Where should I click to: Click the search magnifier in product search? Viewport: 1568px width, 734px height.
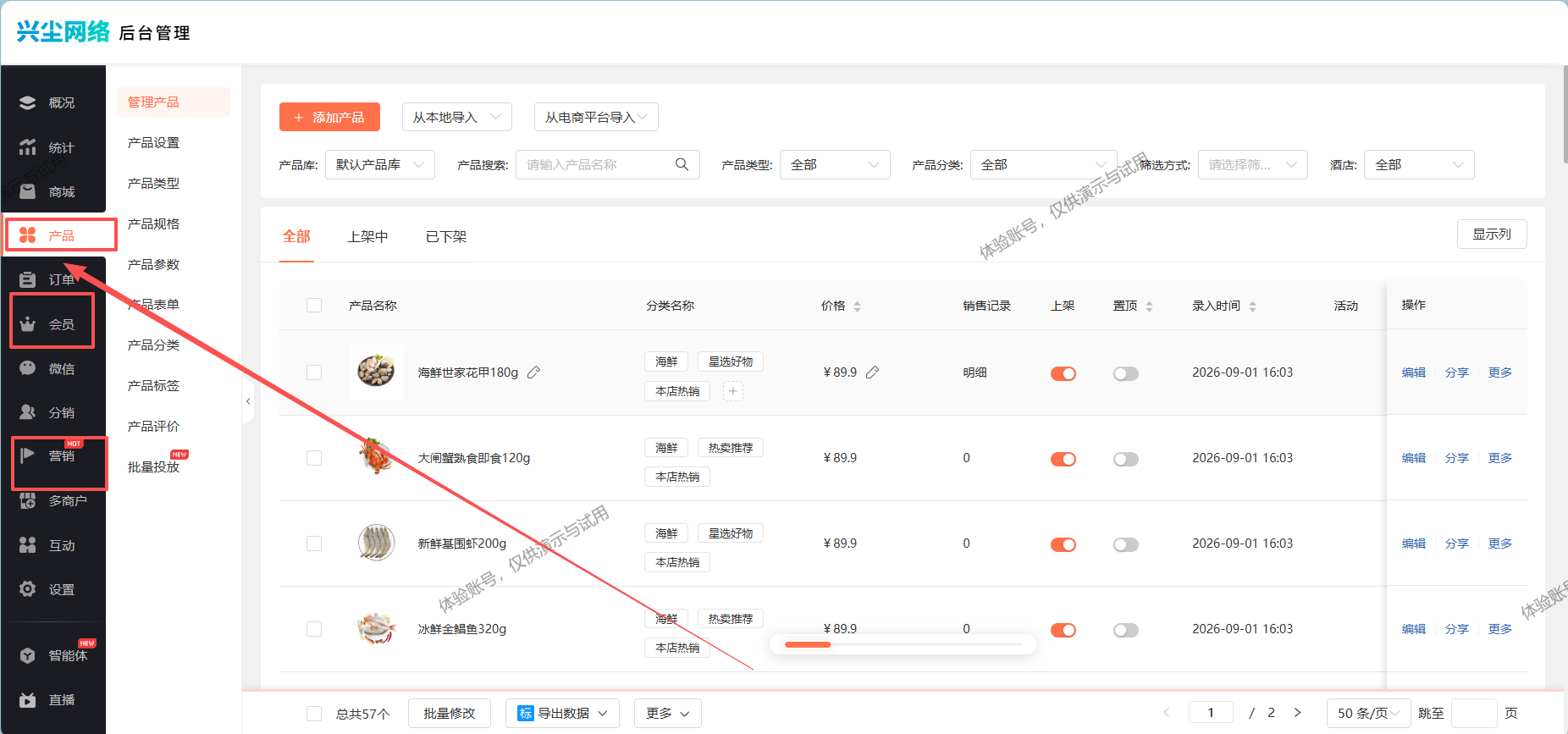coord(682,164)
